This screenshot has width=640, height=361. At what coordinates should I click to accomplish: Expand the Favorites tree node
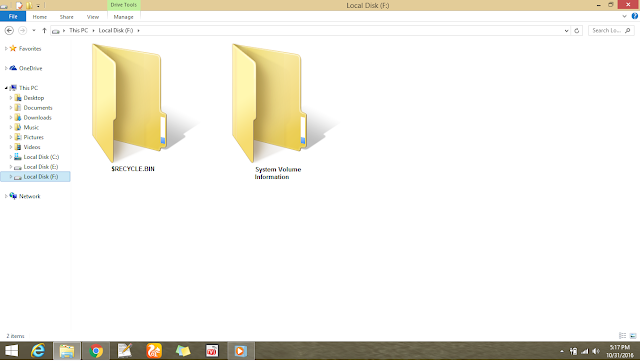point(6,48)
